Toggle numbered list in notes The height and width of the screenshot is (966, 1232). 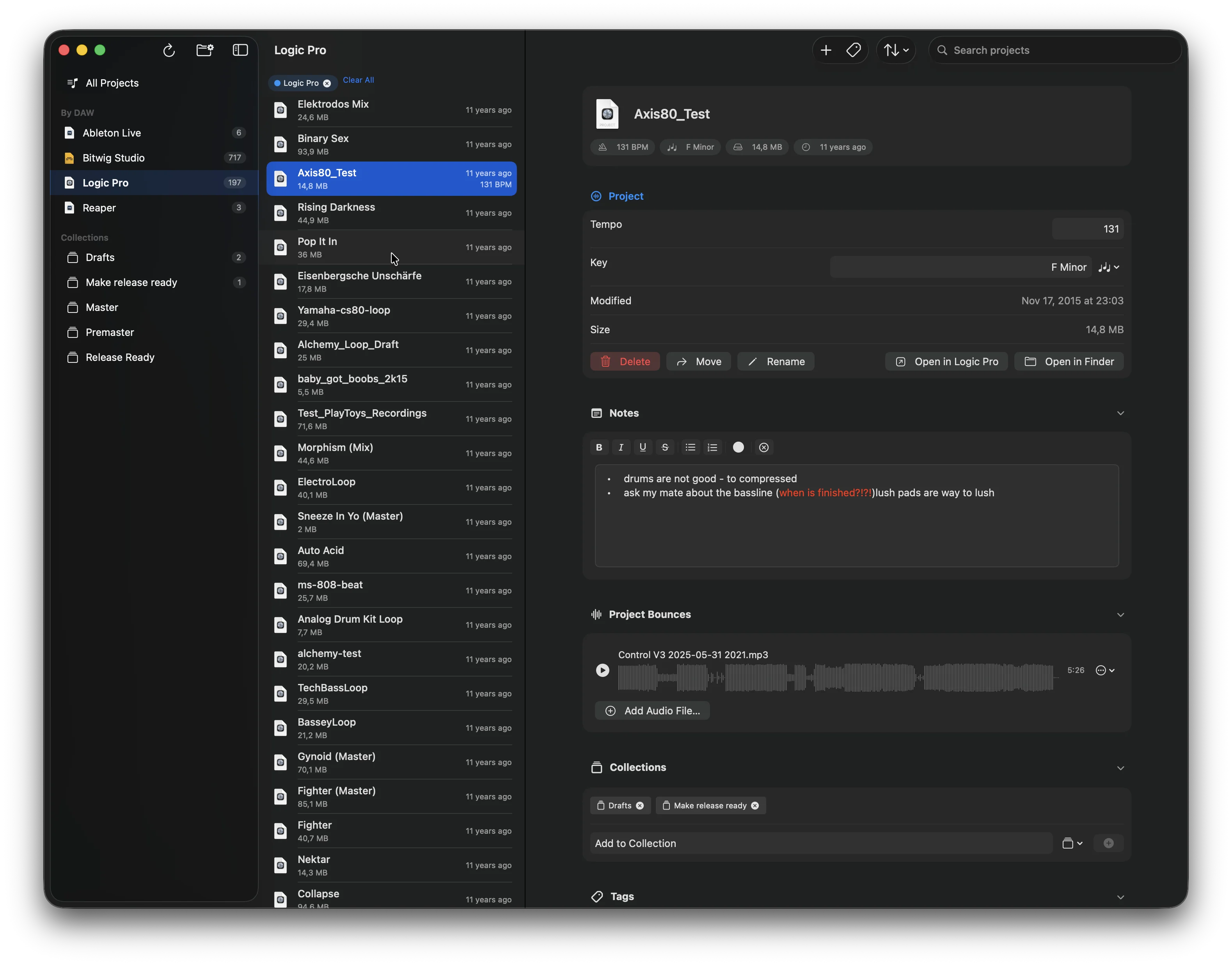point(712,447)
